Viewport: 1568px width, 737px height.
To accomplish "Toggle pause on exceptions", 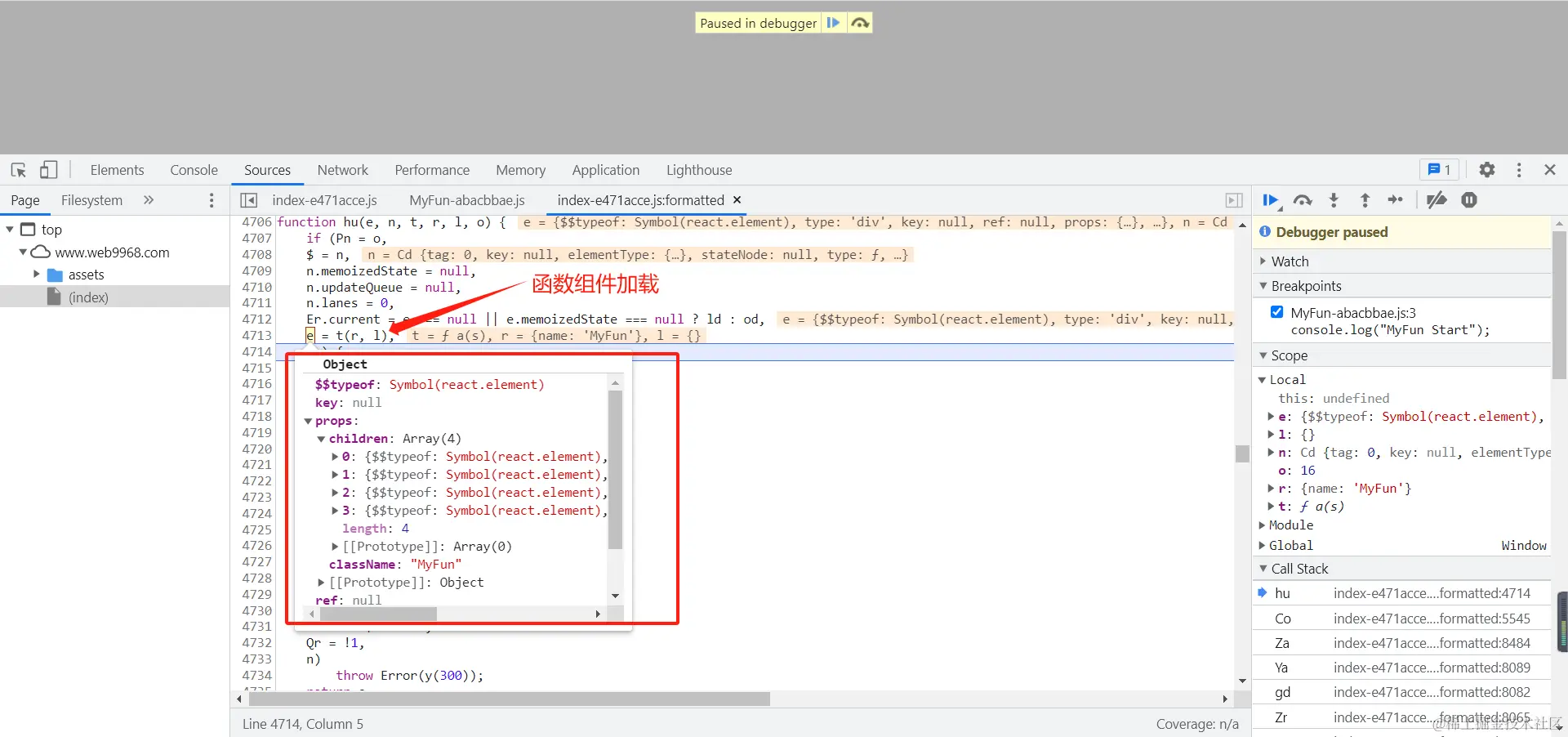I will (1469, 200).
